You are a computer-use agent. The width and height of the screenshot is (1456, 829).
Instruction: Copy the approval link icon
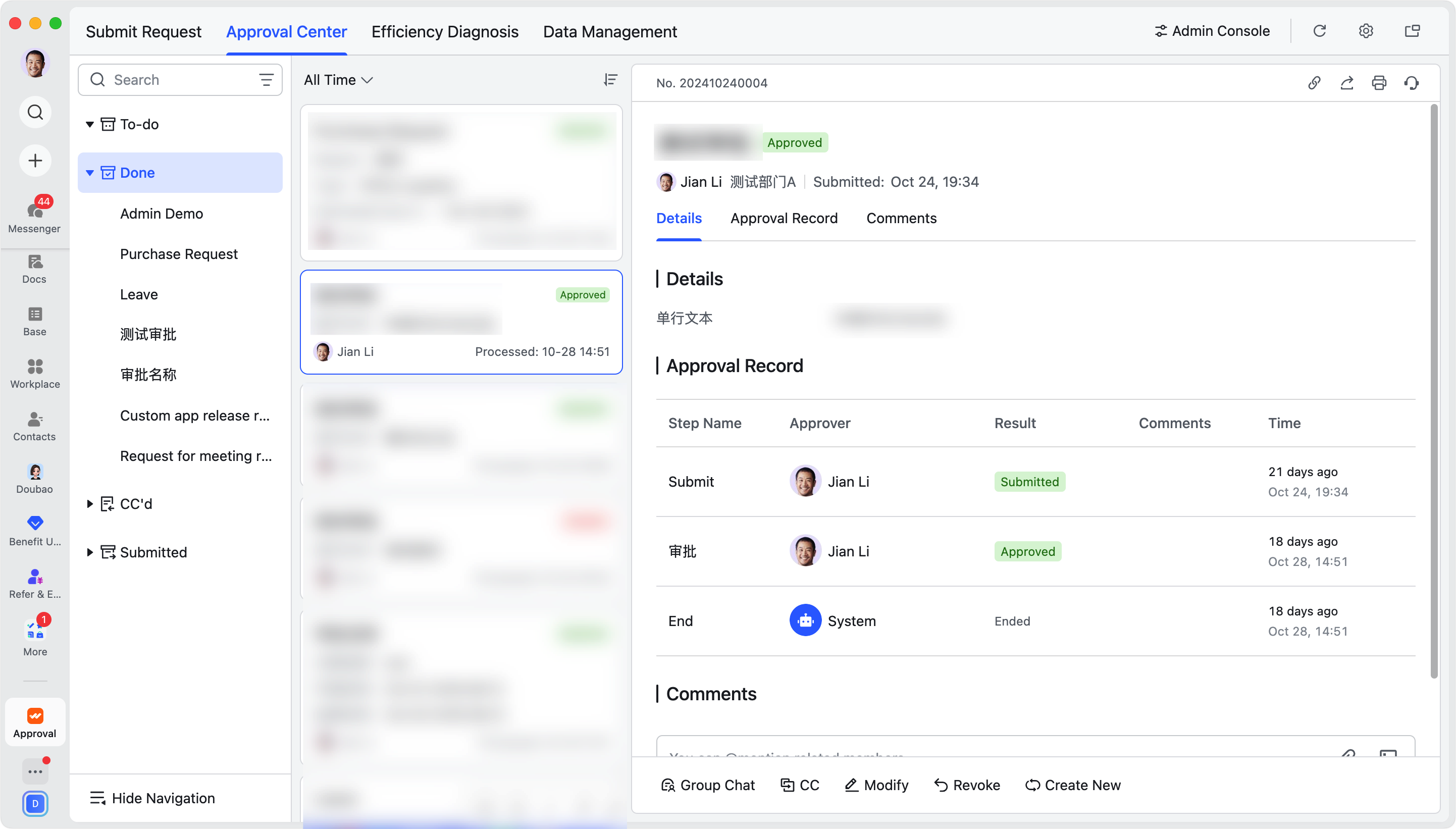(1314, 83)
